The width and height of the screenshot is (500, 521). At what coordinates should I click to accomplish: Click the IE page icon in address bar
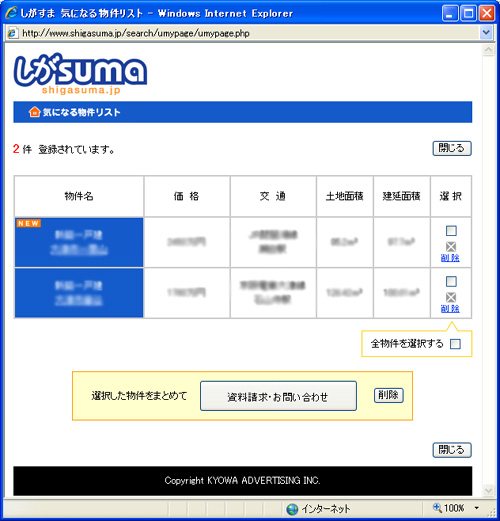(x=12, y=33)
